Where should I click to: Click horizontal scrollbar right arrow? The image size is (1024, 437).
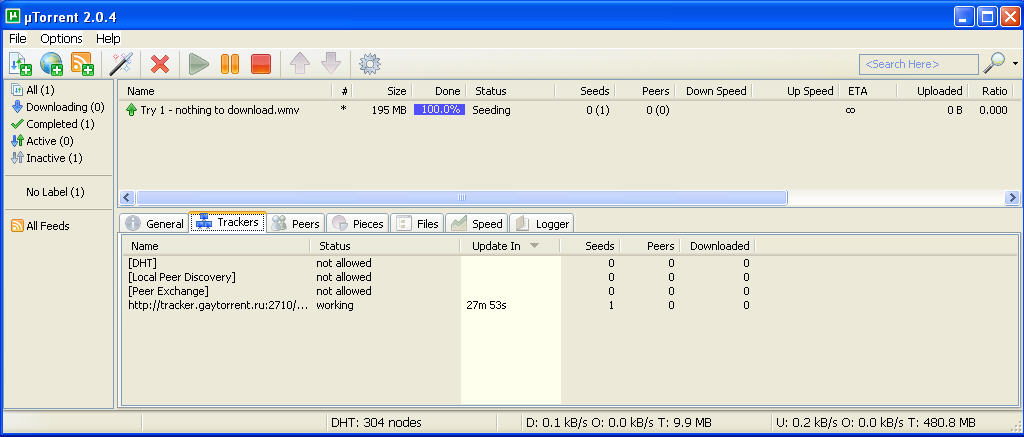1012,197
